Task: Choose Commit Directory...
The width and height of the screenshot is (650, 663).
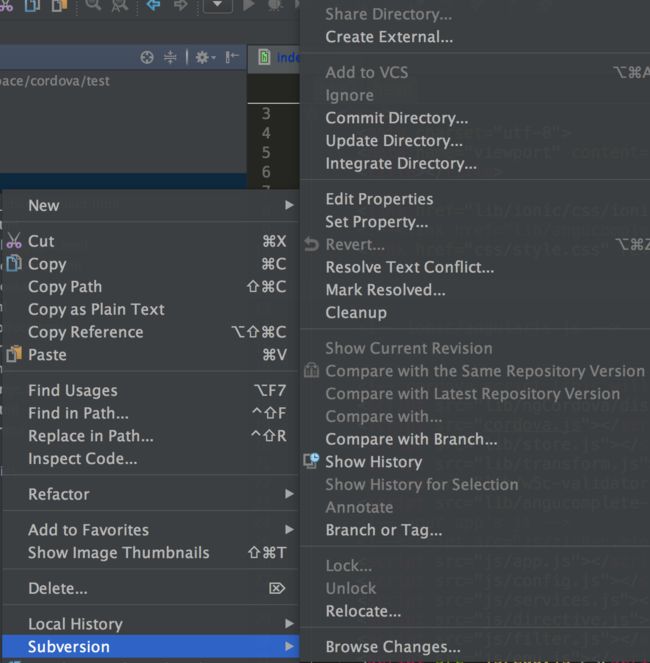Action: 475,118
